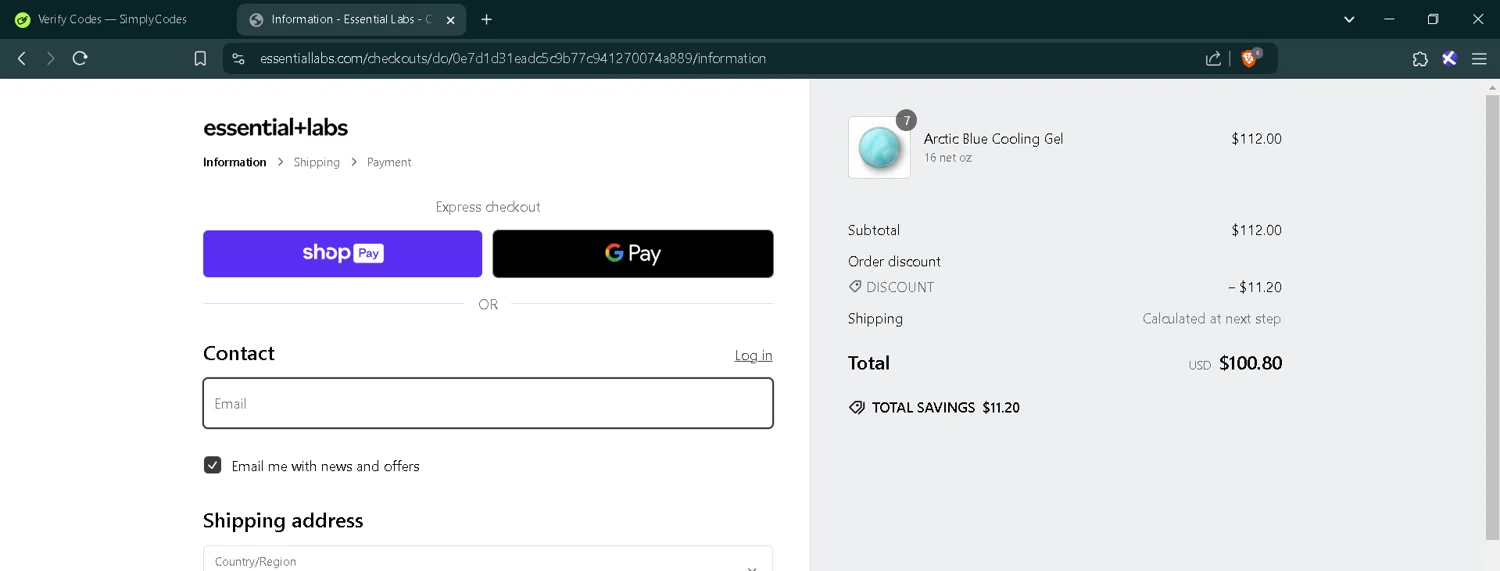Screen dimensions: 1500x571
Task: Click the page vertical scrollbar
Action: [1492, 316]
